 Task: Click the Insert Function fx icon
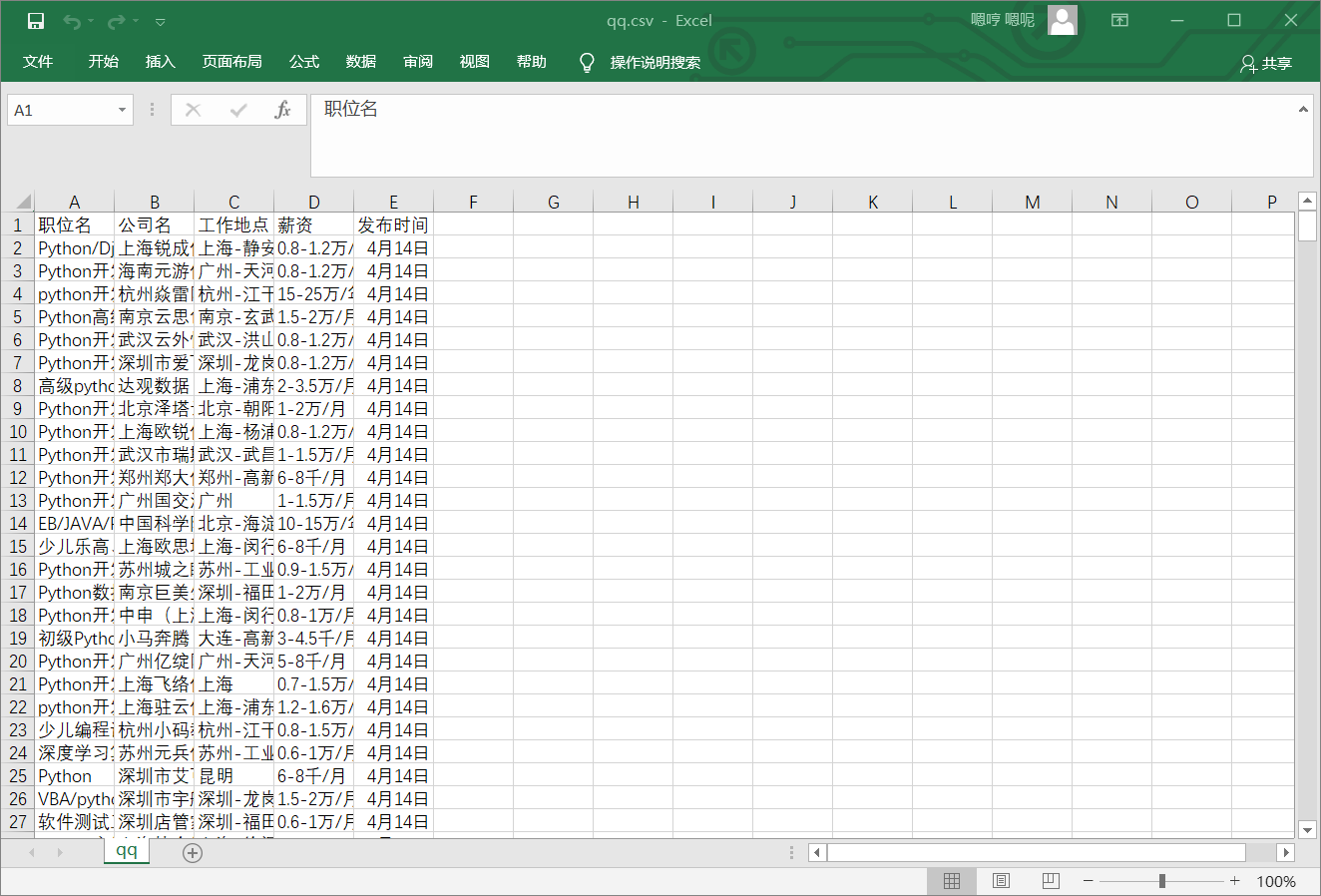(282, 110)
